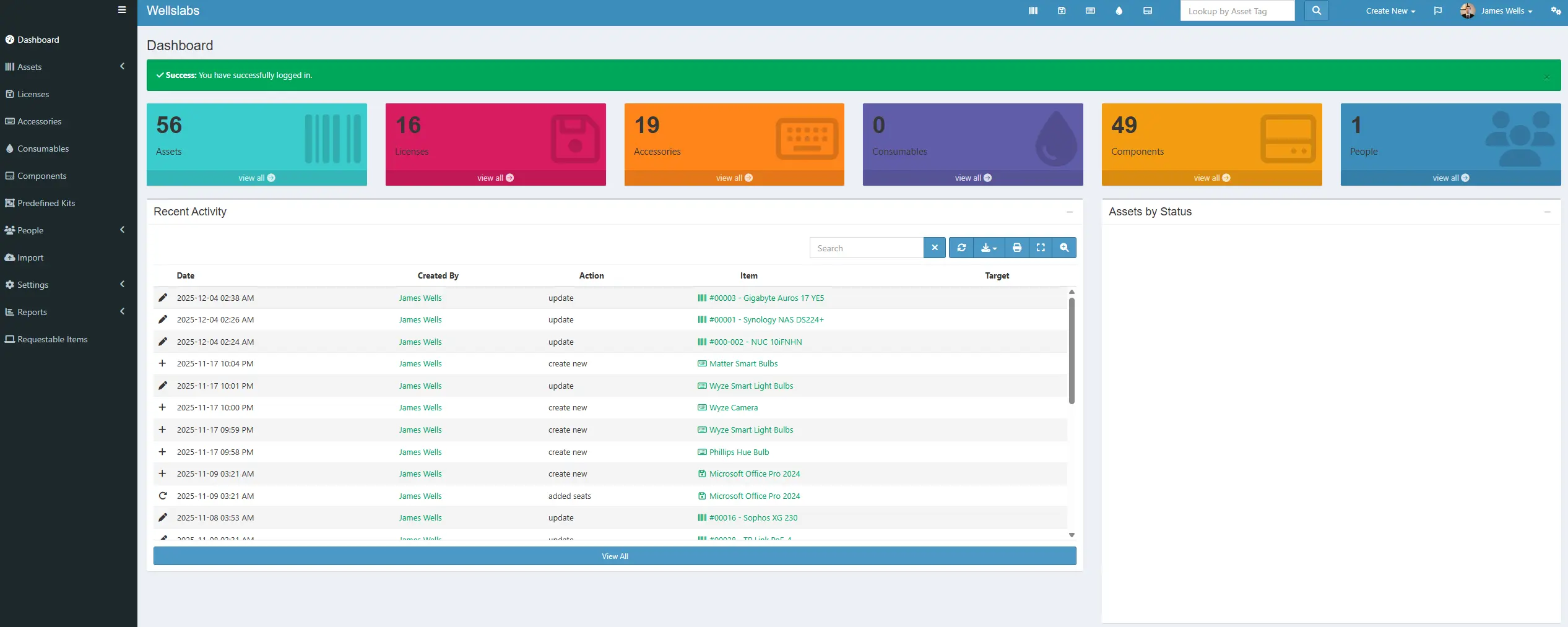Open #000-002 NUC 10iFNHN item
This screenshot has width=1568, height=627.
tap(755, 342)
